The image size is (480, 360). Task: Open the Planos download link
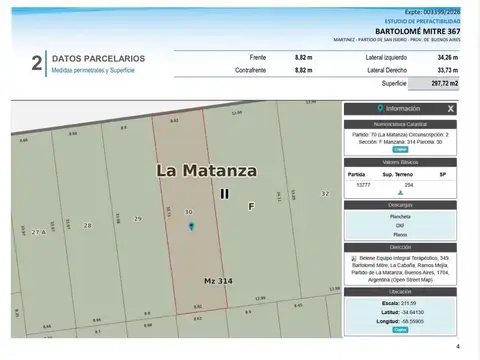400,235
